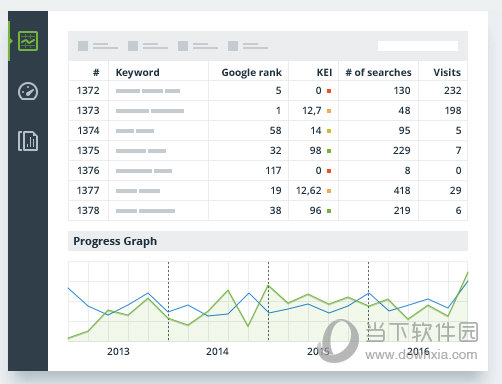Screen dimensions: 502x384
Task: Click Google rank value 58
Action: point(276,130)
